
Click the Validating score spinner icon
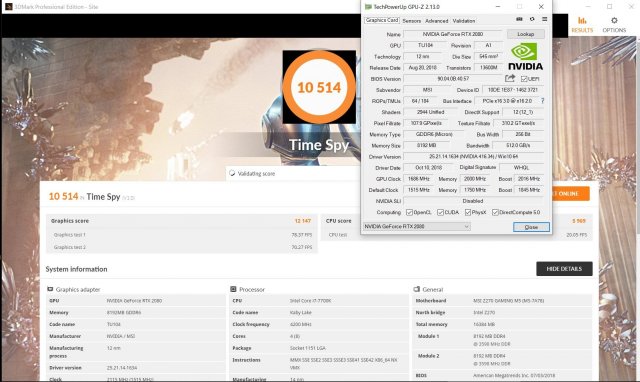232,173
